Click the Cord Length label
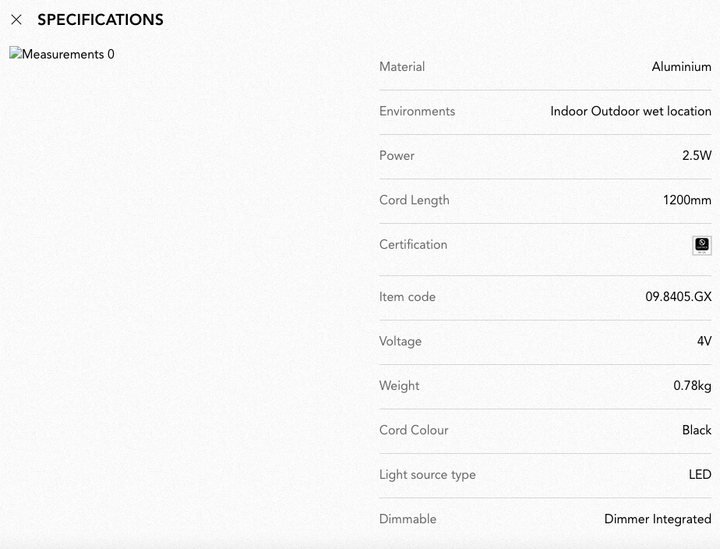Image resolution: width=720 pixels, height=549 pixels. click(x=414, y=200)
